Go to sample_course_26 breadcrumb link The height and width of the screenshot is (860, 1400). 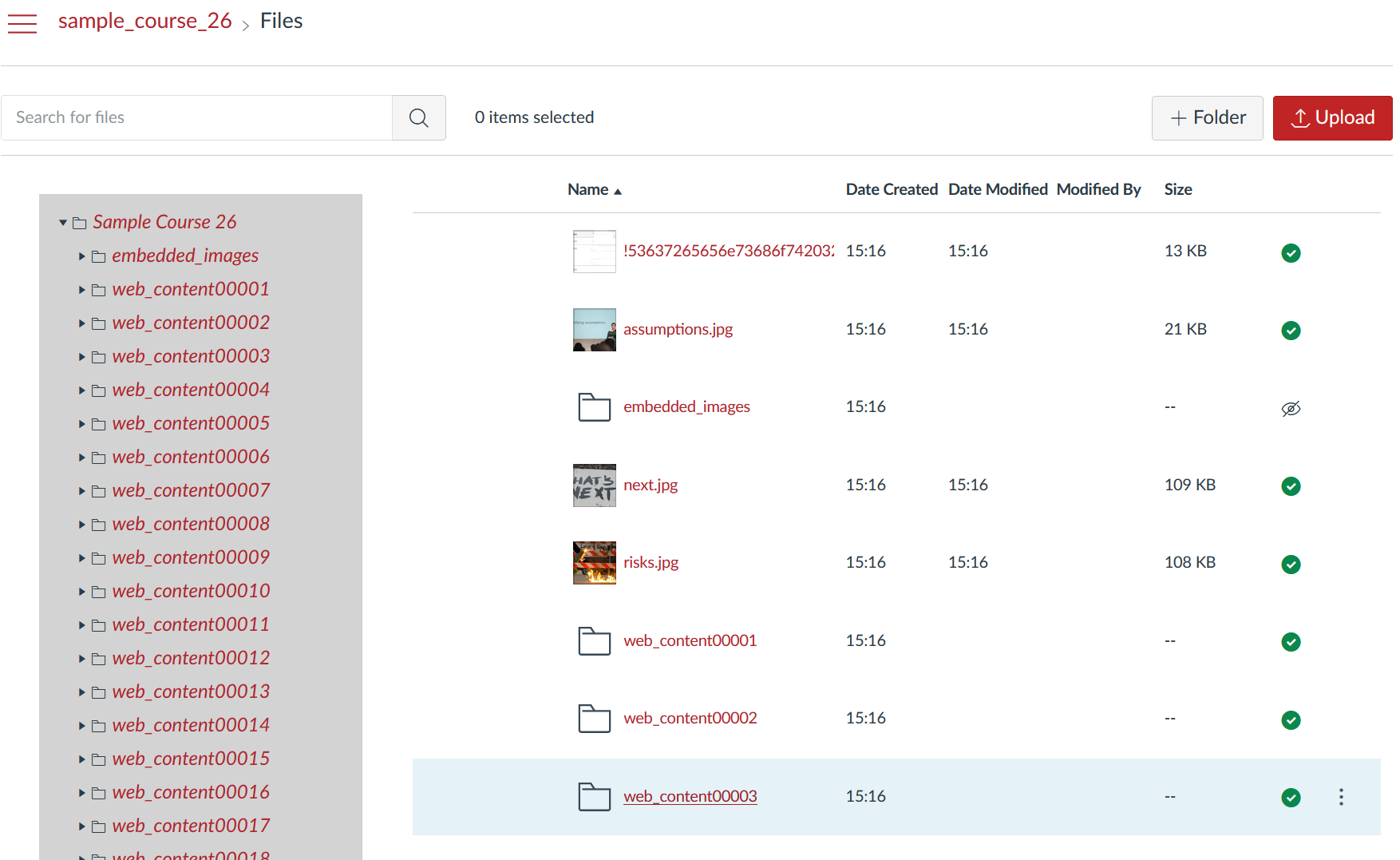(144, 21)
